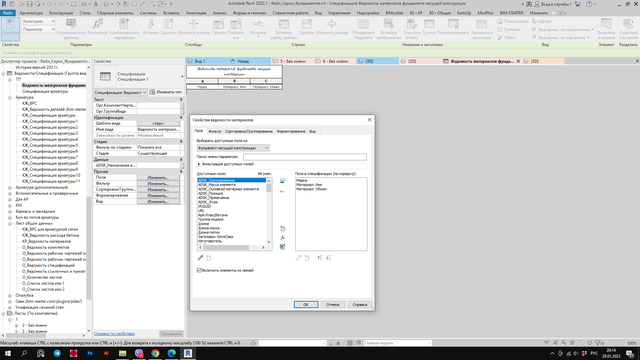Viewport: 640px width, 360px height.
Task: Switch to the Вид dialog tab
Action: coord(312,131)
